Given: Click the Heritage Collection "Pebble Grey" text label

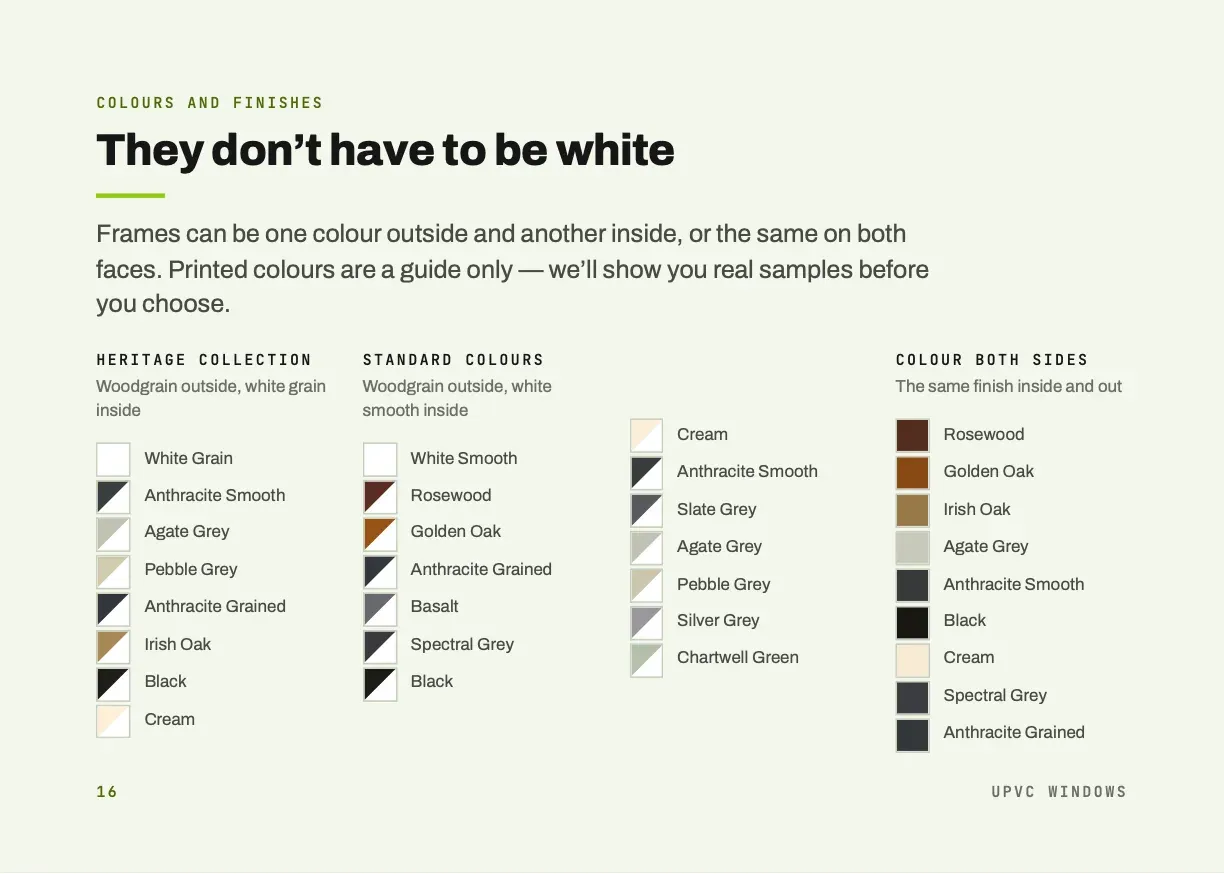Looking at the screenshot, I should [x=191, y=570].
